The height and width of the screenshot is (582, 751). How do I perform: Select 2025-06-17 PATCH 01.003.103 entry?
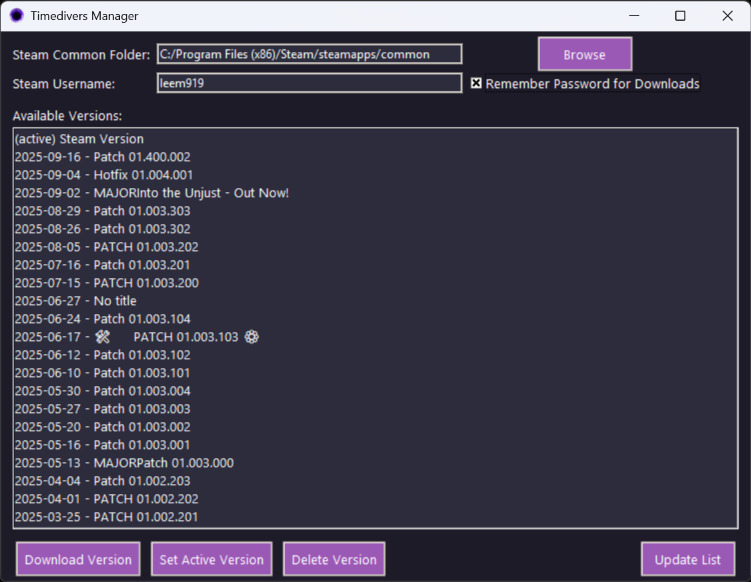[375, 337]
